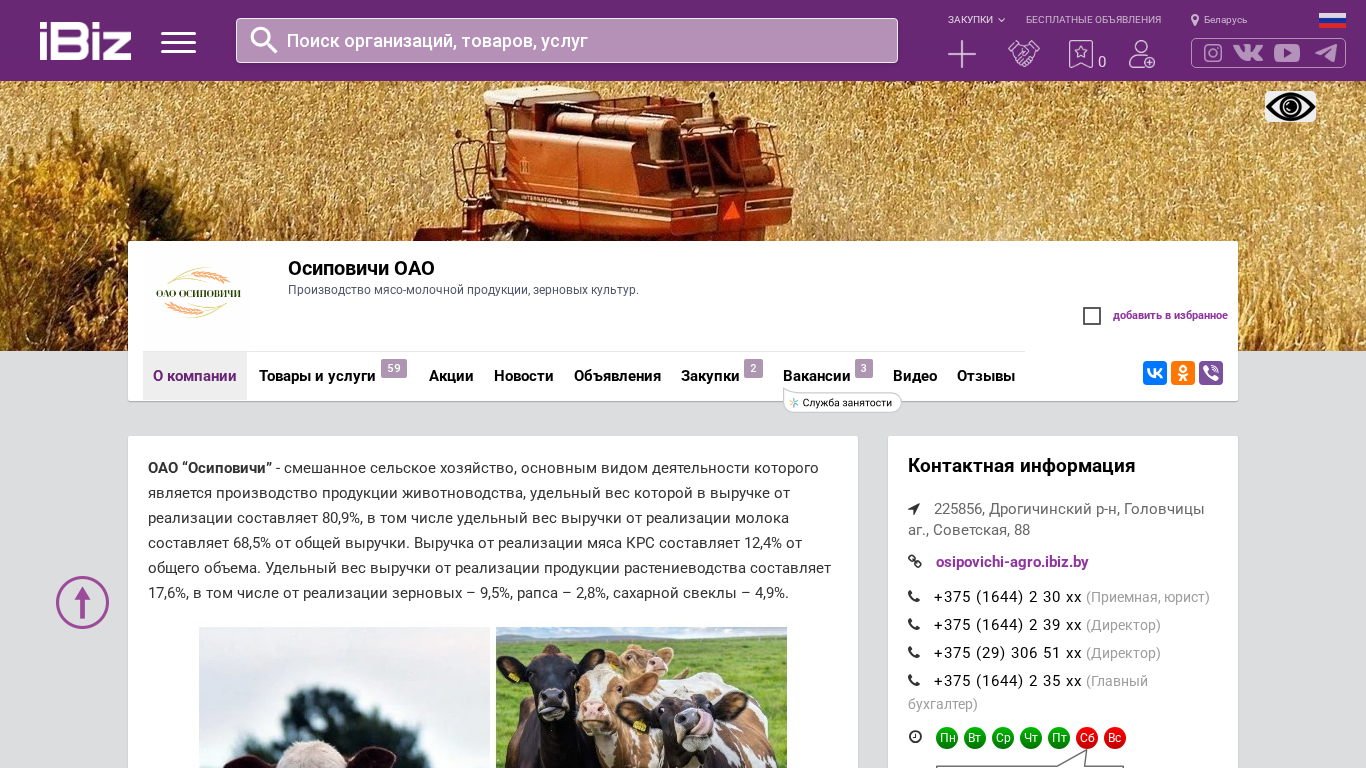Open iBiz Instagram page
The width and height of the screenshot is (1366, 768).
point(1213,53)
